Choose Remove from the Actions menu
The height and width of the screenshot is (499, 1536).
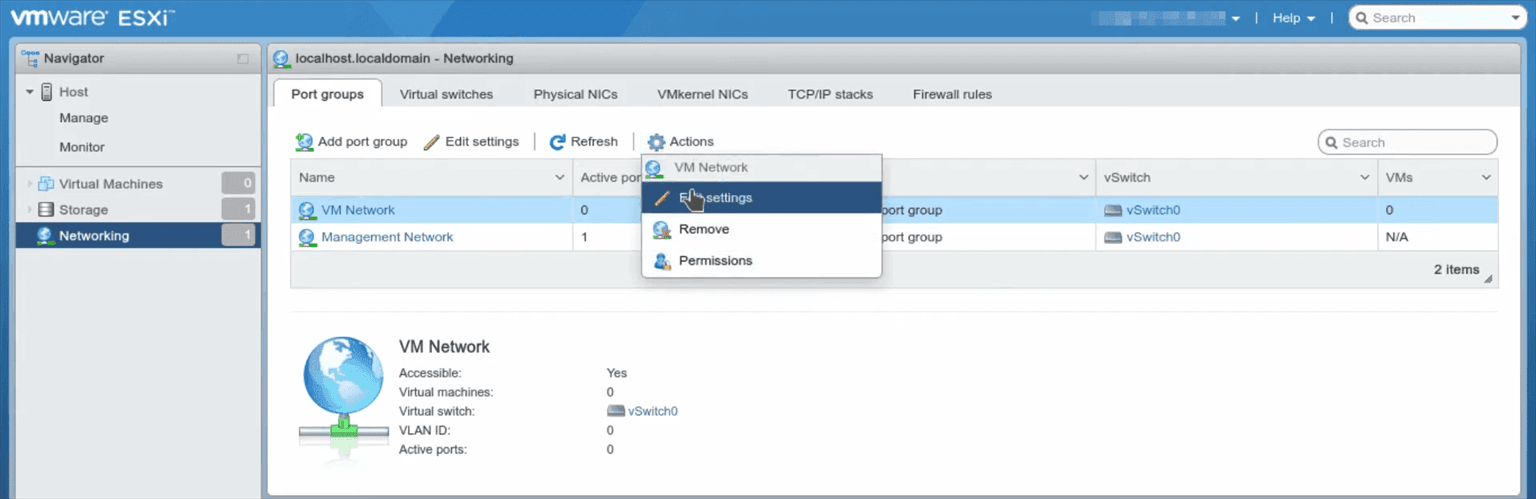761,230
